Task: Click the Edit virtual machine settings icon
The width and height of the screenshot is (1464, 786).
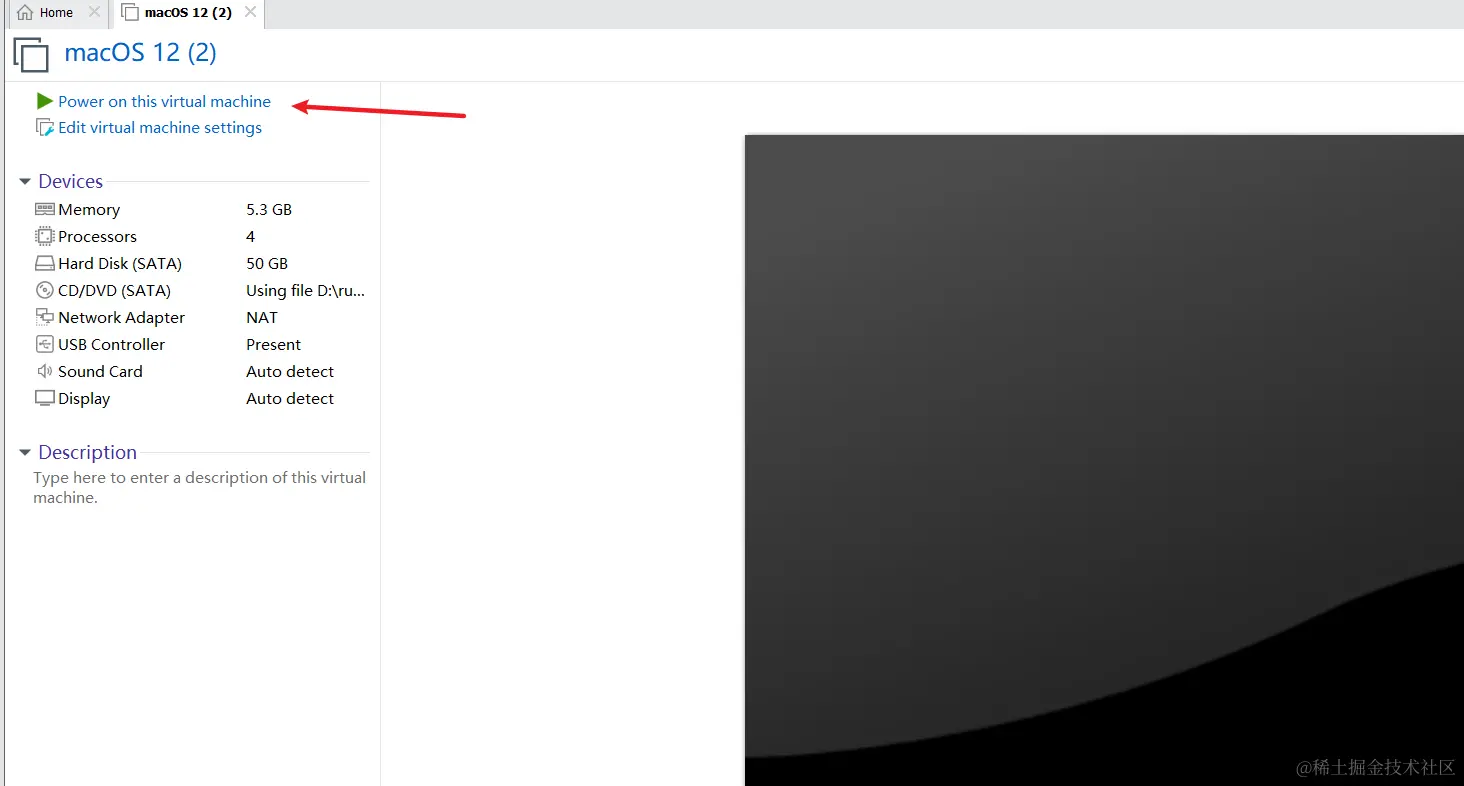Action: coord(44,128)
